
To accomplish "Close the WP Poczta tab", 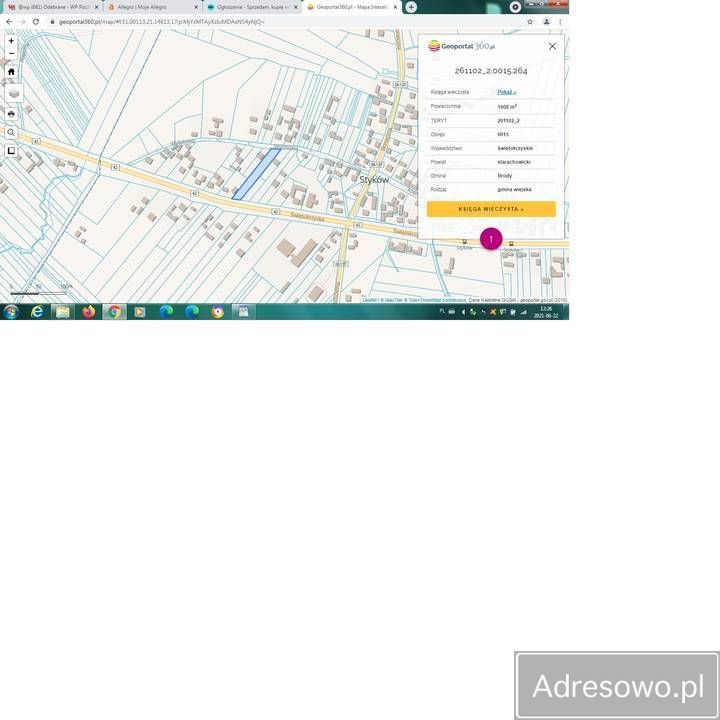I will [x=96, y=7].
